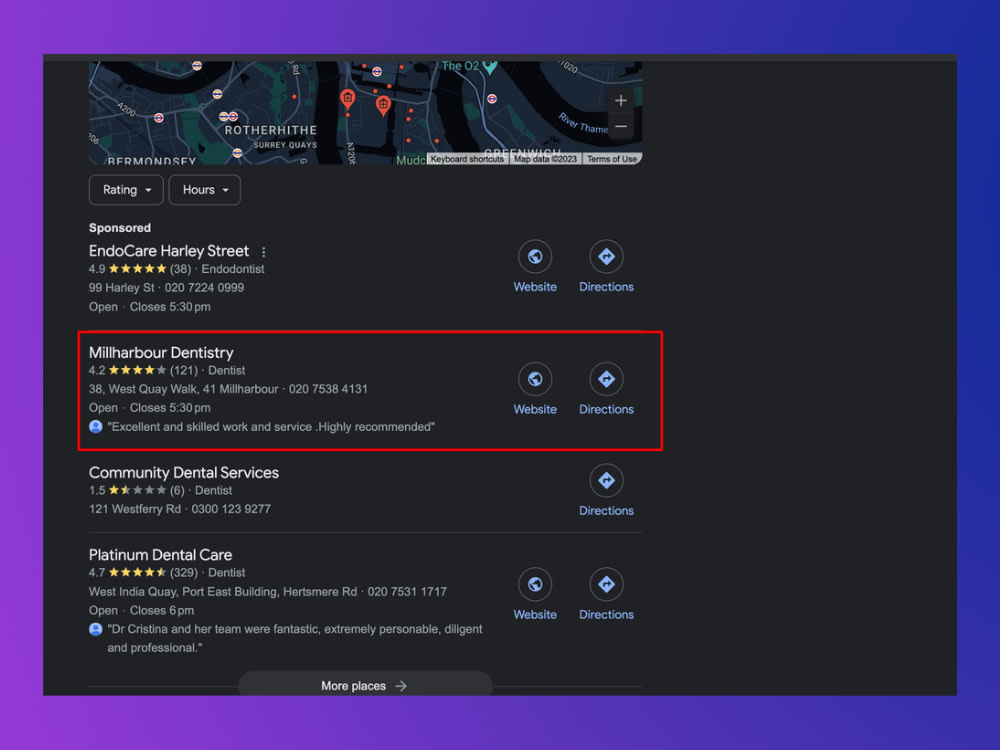This screenshot has width=1000, height=750.
Task: Click the Millharbour 4.2 star rating
Action: coord(137,371)
